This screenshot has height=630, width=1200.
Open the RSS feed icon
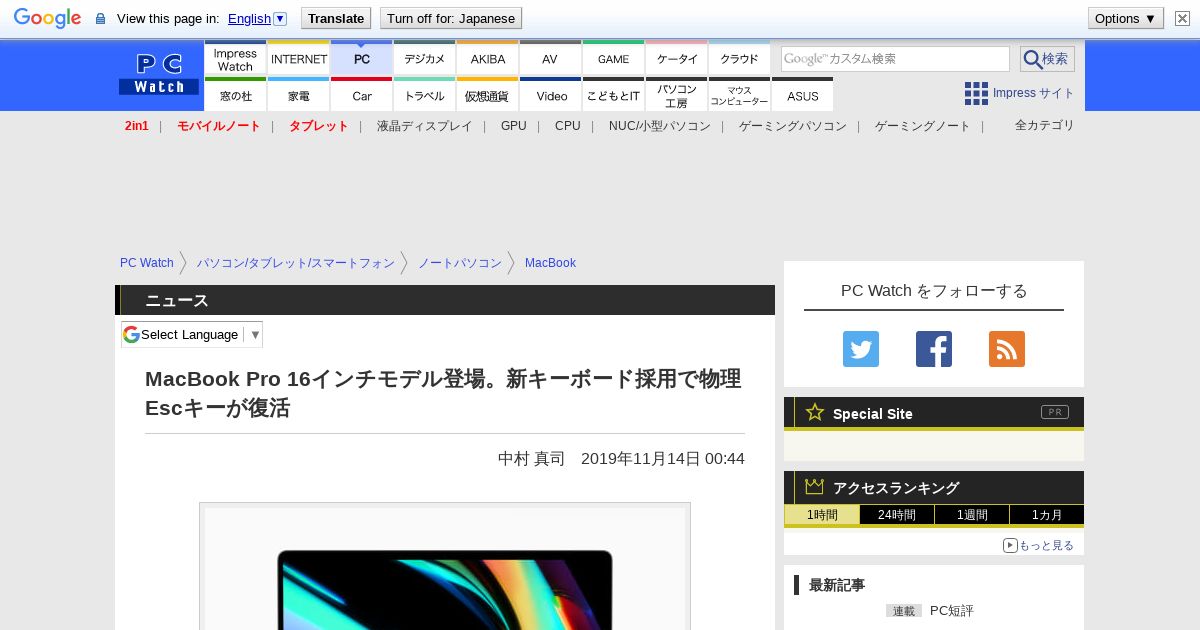(x=1007, y=349)
